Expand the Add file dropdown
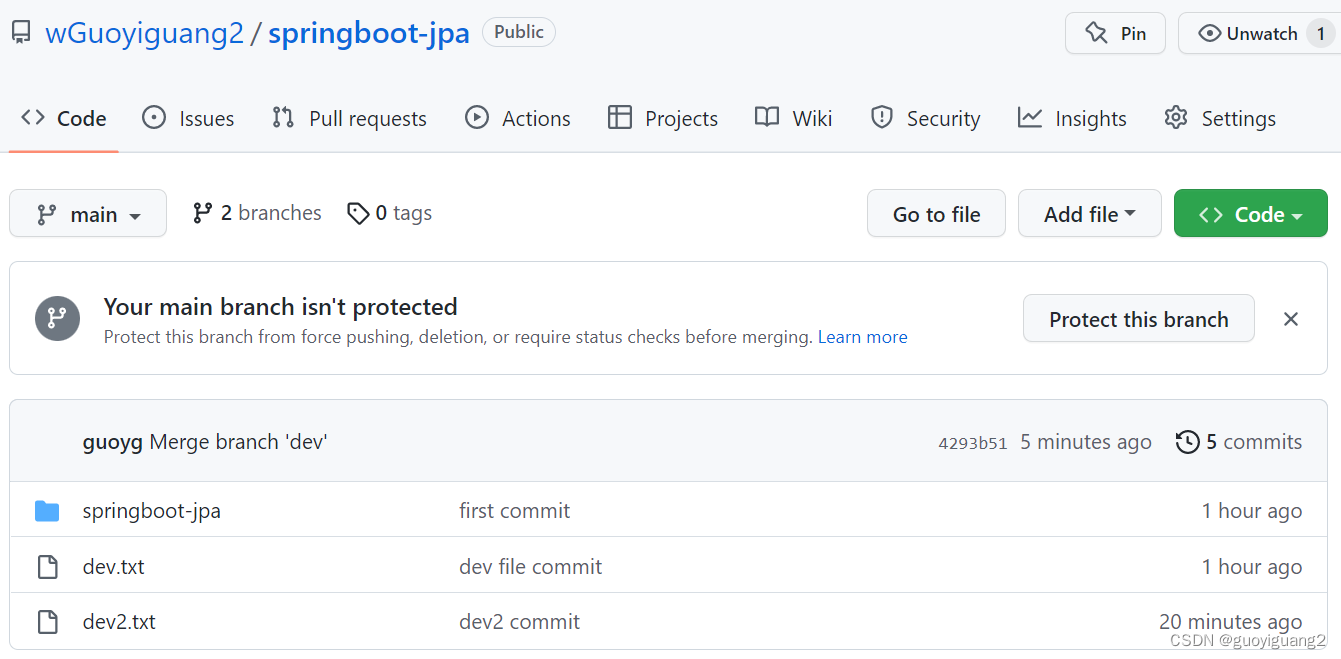This screenshot has width=1341, height=659. [1090, 214]
